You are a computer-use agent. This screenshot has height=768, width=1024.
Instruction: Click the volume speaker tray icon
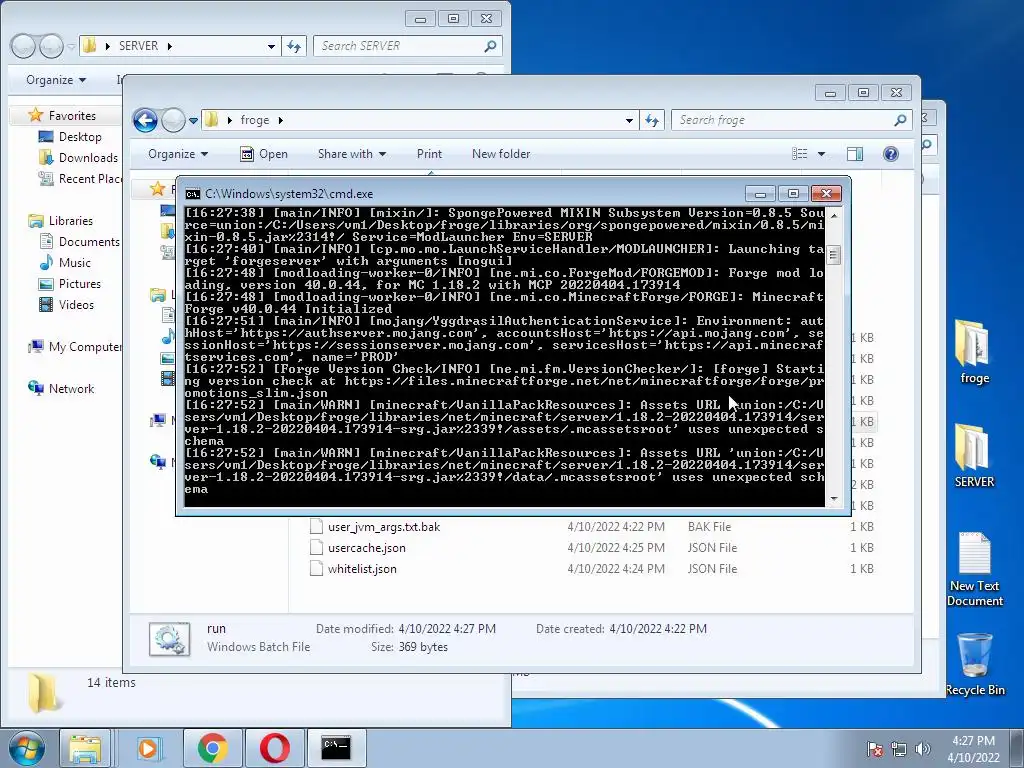922,749
